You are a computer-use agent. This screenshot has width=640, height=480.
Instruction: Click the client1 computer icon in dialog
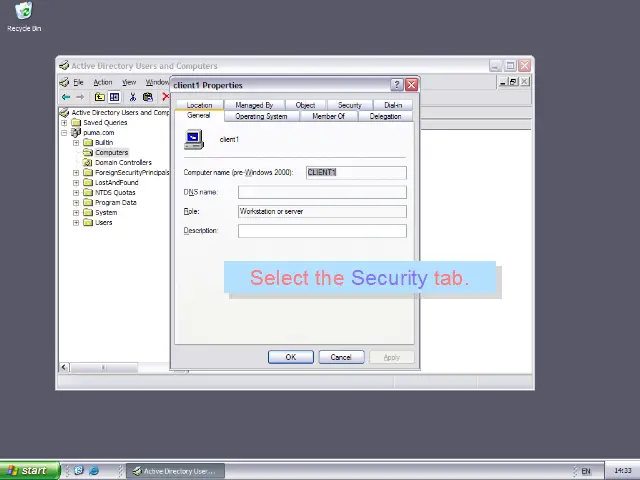pyautogui.click(x=194, y=140)
